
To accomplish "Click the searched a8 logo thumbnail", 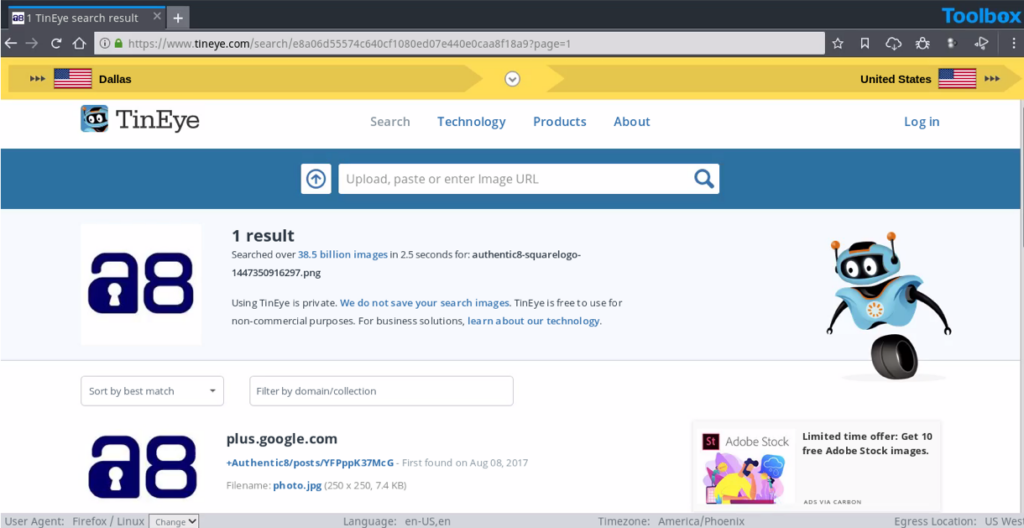I will [x=141, y=284].
